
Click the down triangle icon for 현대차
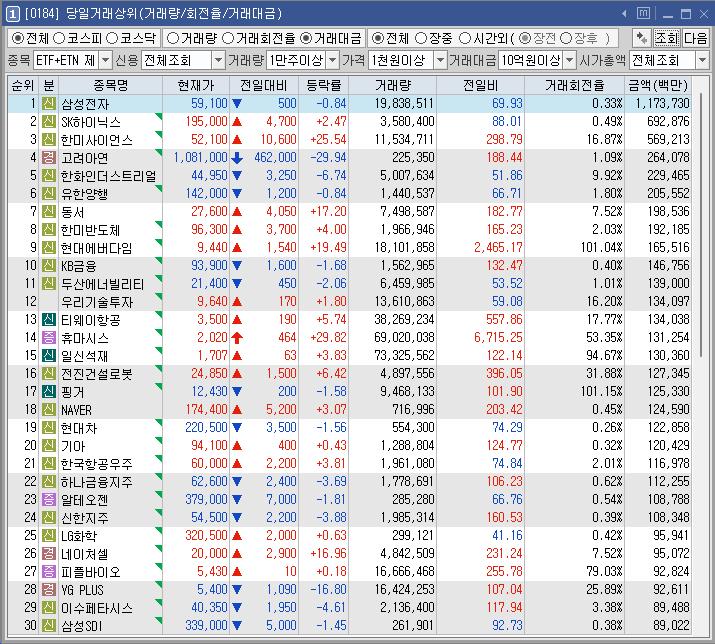point(237,427)
